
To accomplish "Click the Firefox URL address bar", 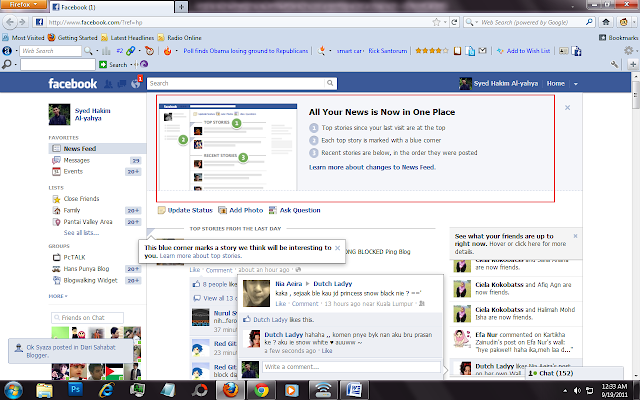I will (x=239, y=22).
